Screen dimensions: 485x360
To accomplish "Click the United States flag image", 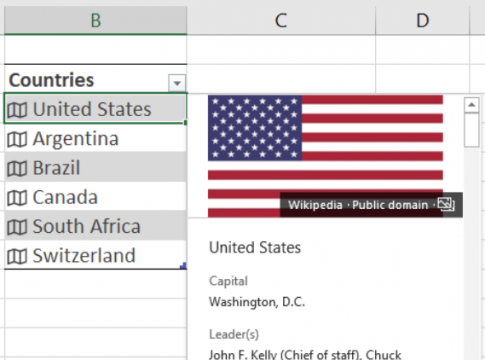I will point(325,156).
